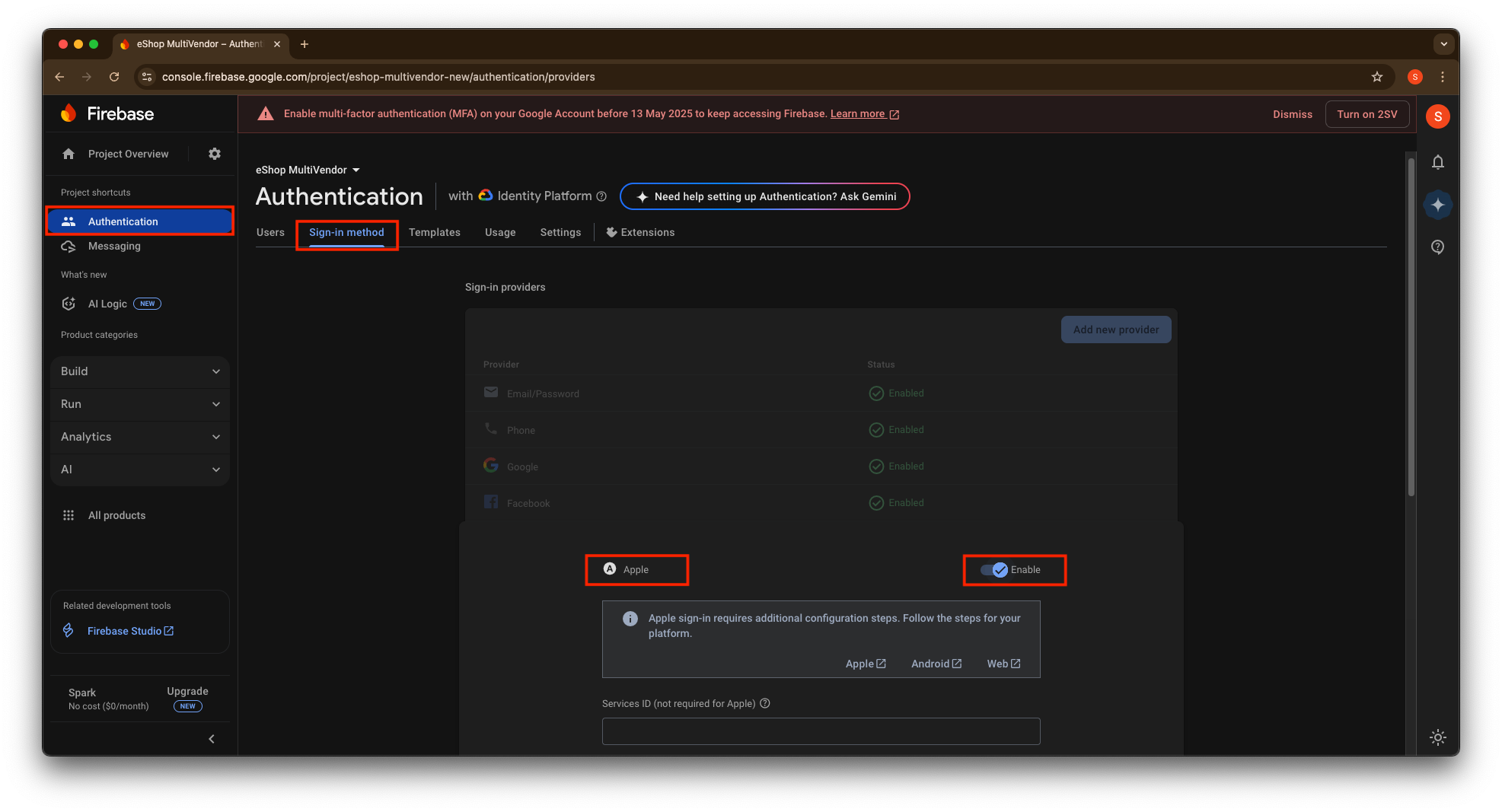Open a new browser tab

305,44
